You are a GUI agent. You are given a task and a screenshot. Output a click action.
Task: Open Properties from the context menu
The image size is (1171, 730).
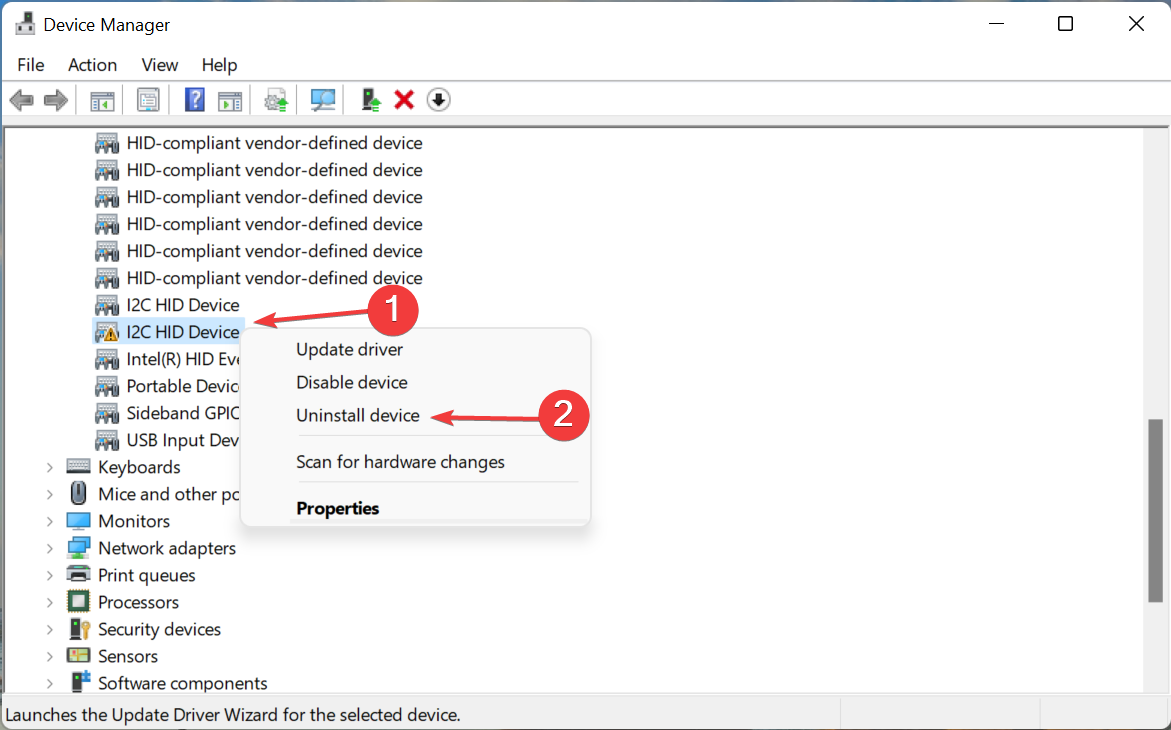click(x=337, y=508)
